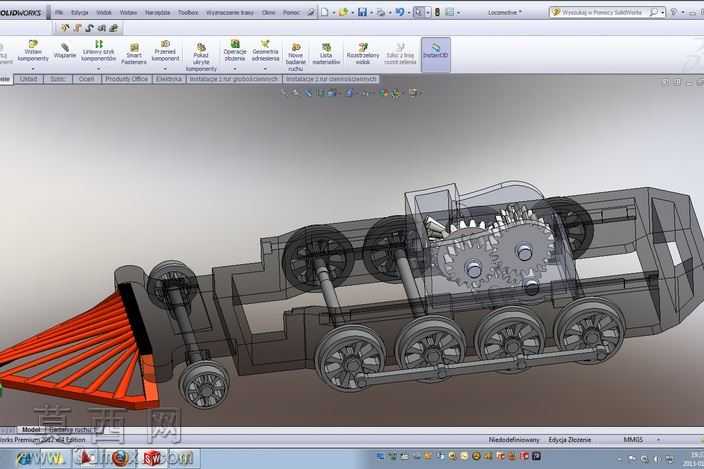Toggle the InstantSD button
Screen dimensions: 704x469
(x=436, y=54)
